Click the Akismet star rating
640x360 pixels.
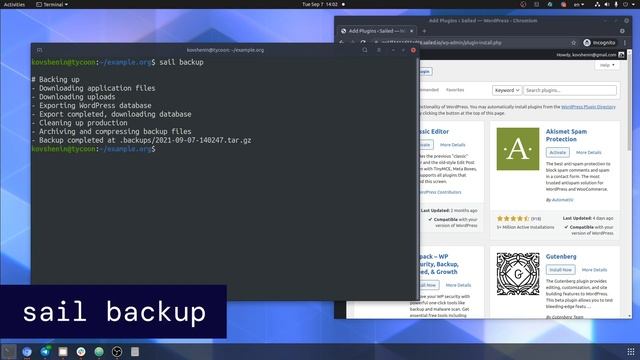[513, 218]
